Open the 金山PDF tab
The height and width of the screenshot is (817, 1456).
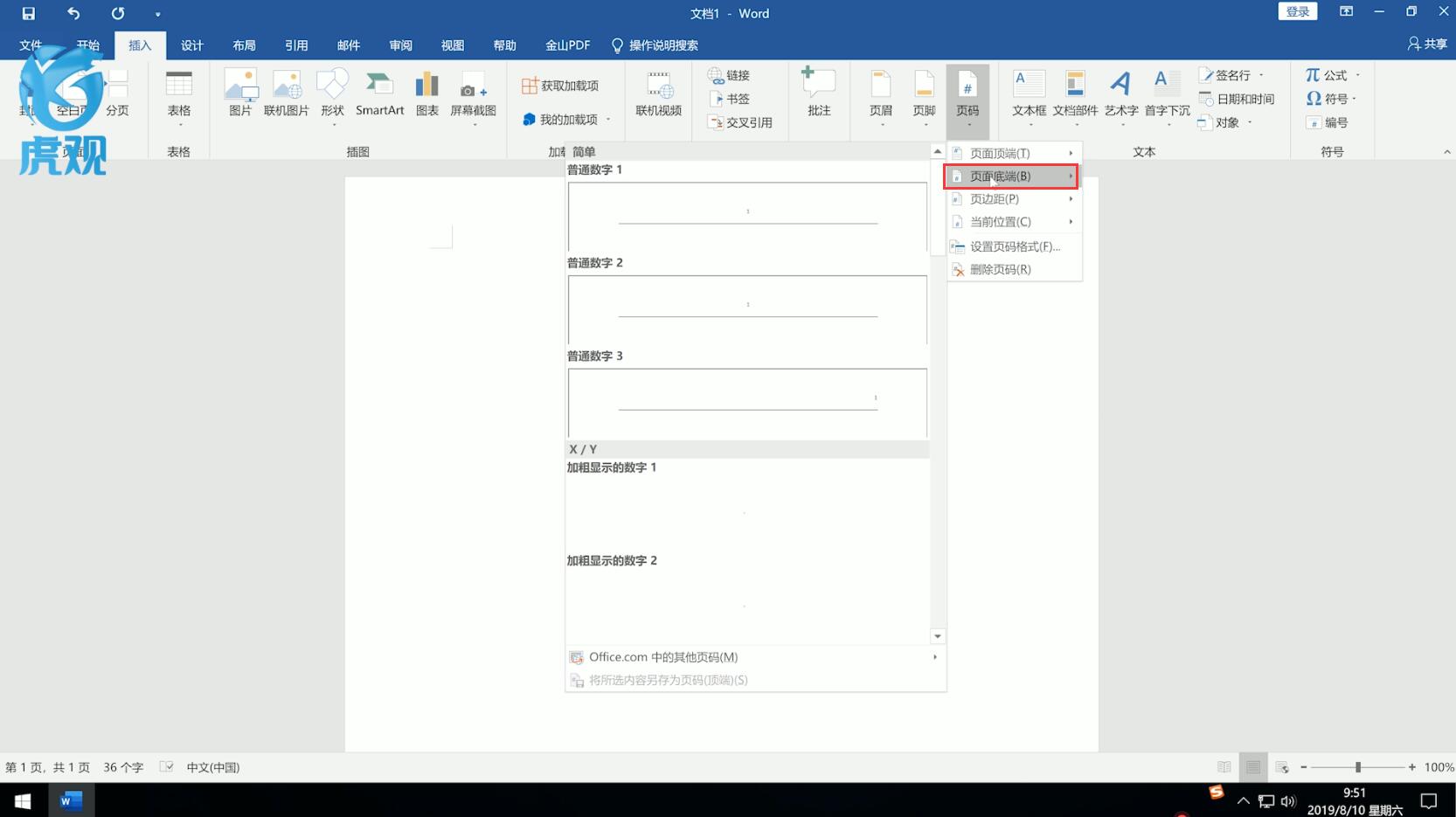[567, 45]
